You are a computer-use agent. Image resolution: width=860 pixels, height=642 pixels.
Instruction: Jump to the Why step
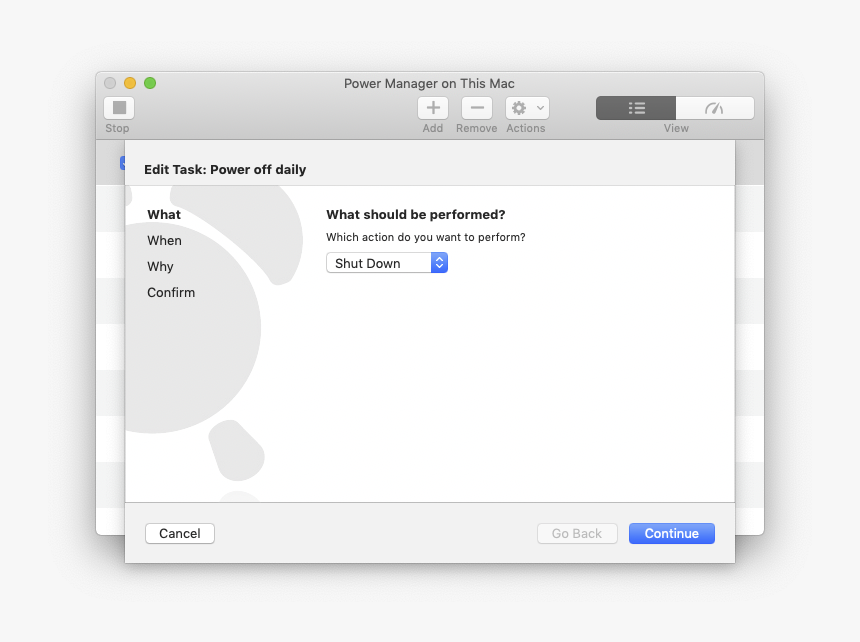[160, 266]
